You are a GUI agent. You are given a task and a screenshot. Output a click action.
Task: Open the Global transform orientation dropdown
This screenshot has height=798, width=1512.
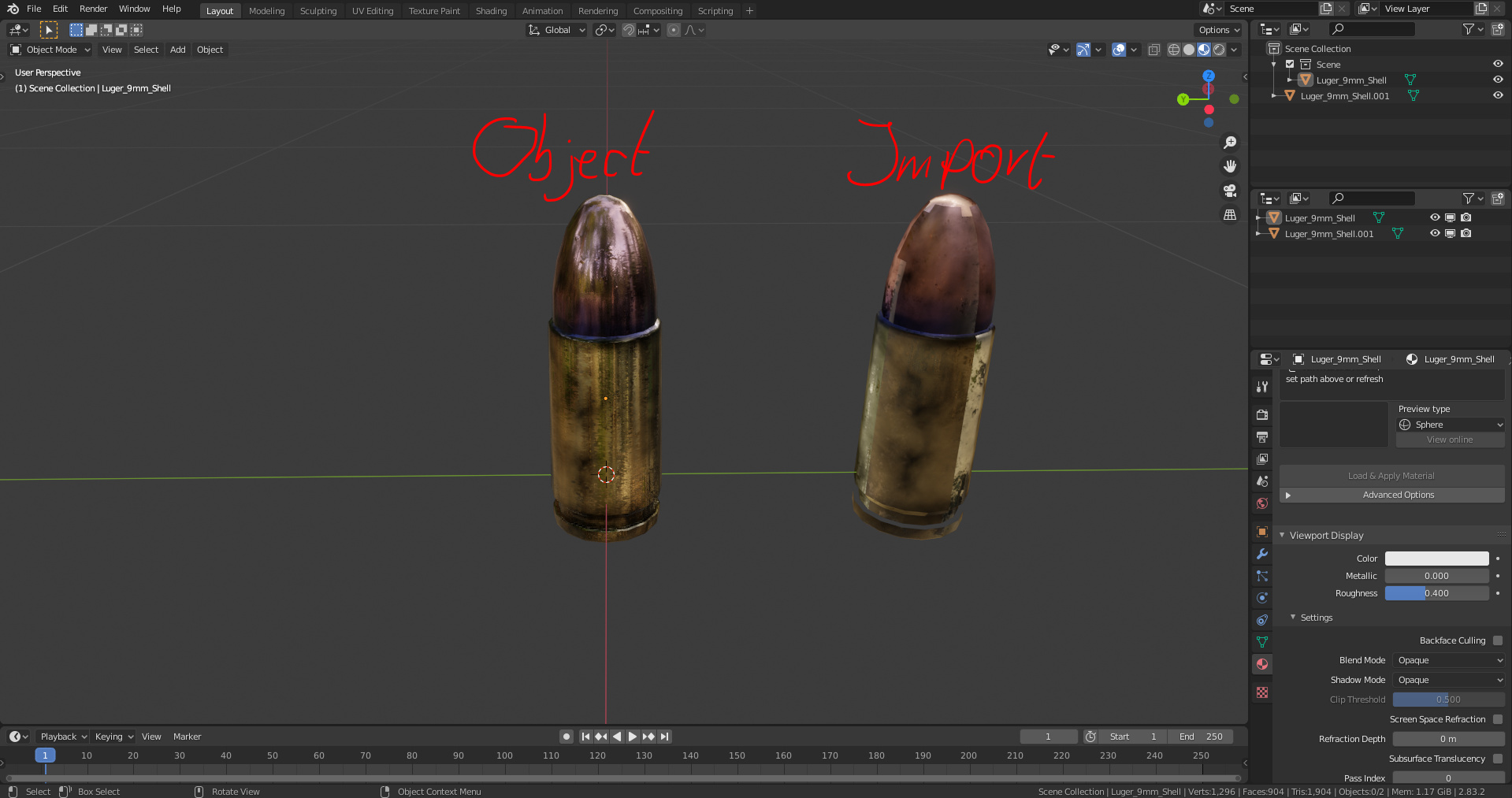(x=556, y=30)
